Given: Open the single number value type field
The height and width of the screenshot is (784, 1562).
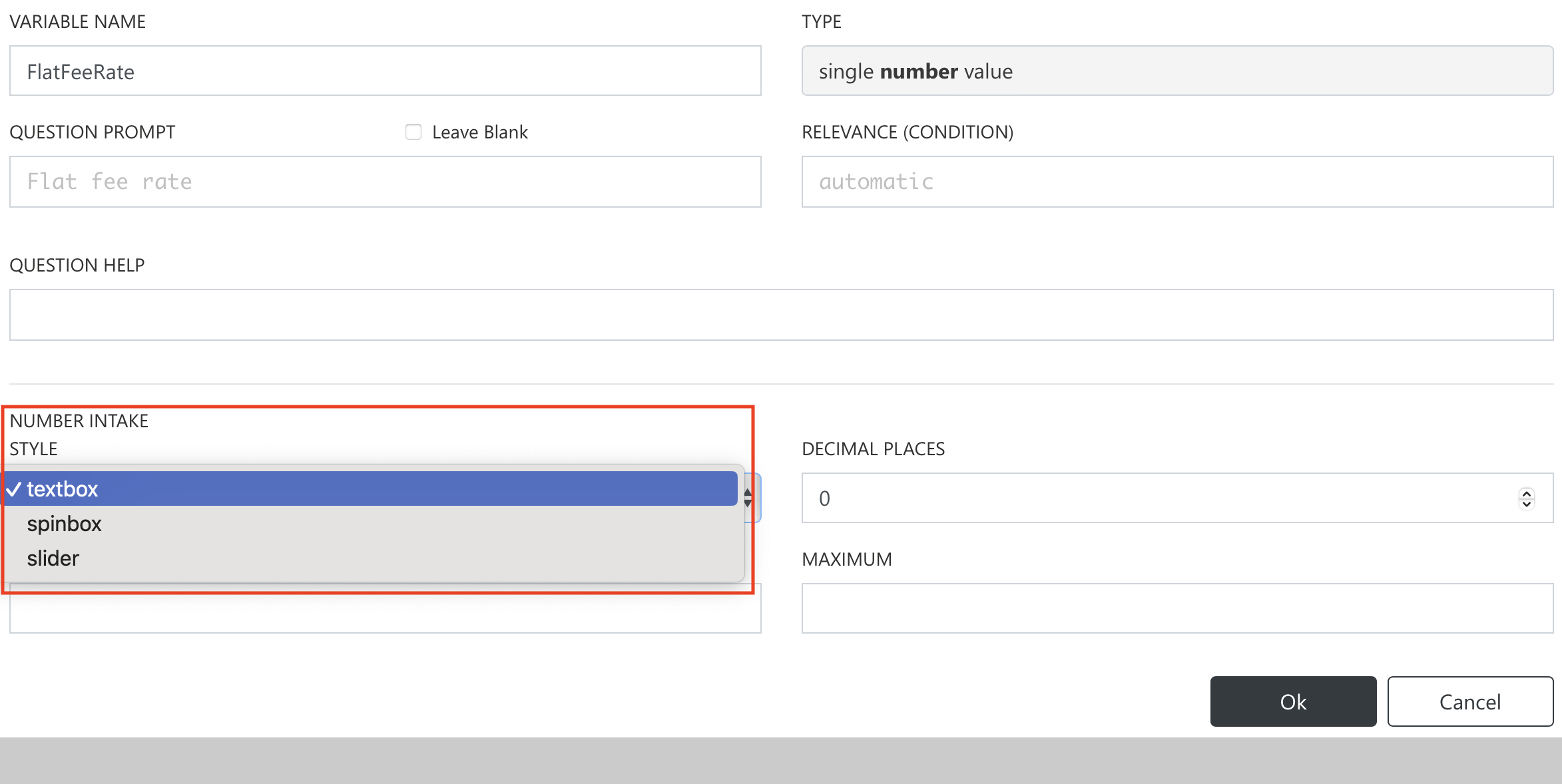Looking at the screenshot, I should (x=1176, y=71).
